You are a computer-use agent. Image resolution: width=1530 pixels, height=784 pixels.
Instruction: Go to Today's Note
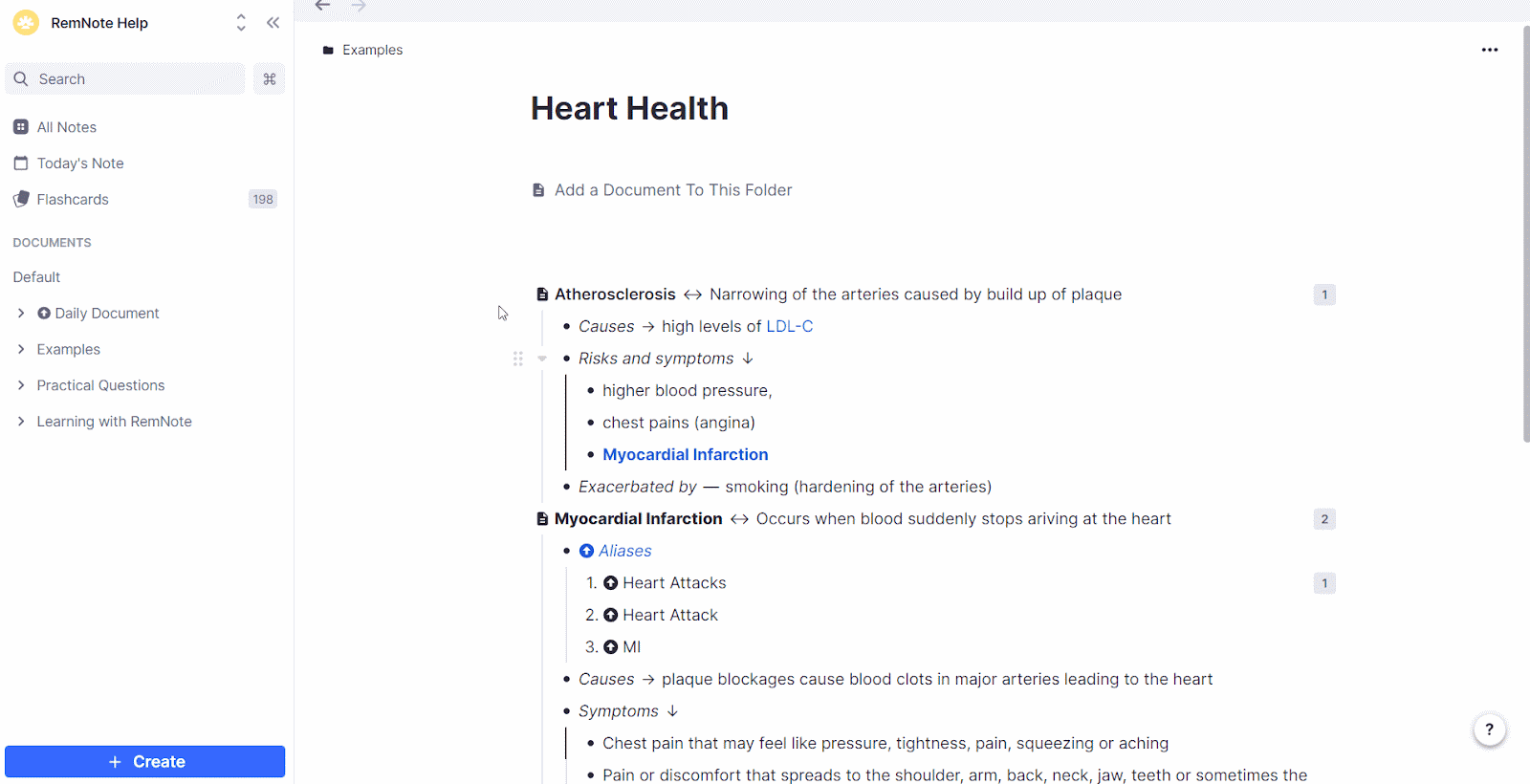[79, 163]
